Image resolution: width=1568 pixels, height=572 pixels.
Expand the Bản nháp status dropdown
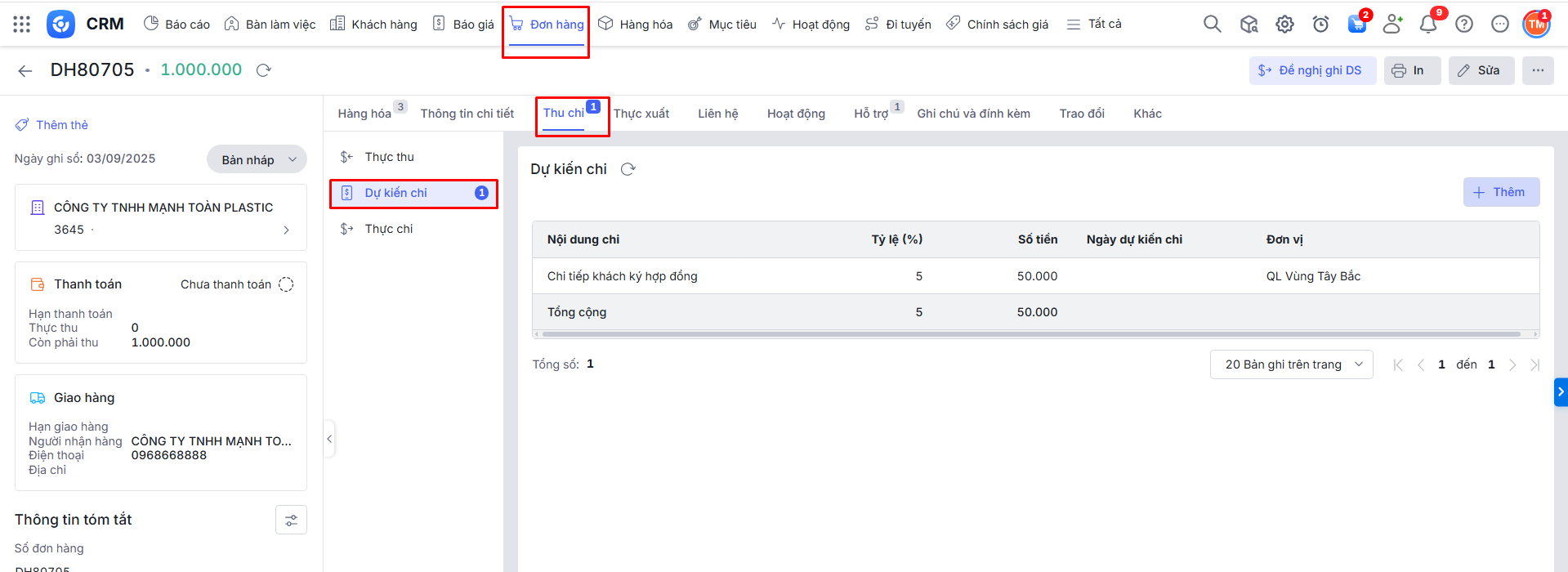pos(257,159)
